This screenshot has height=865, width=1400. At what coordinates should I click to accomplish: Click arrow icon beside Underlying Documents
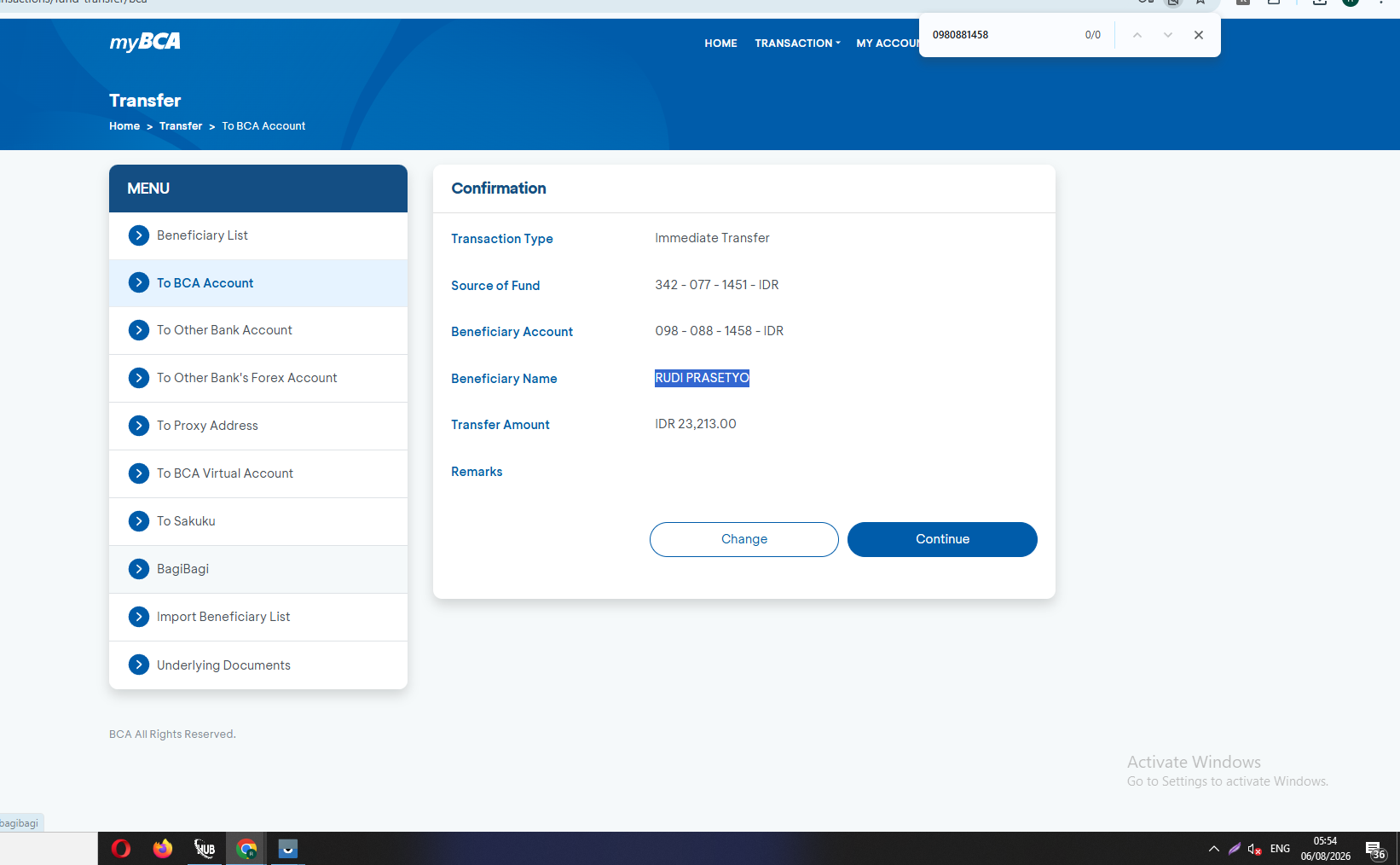pos(139,665)
